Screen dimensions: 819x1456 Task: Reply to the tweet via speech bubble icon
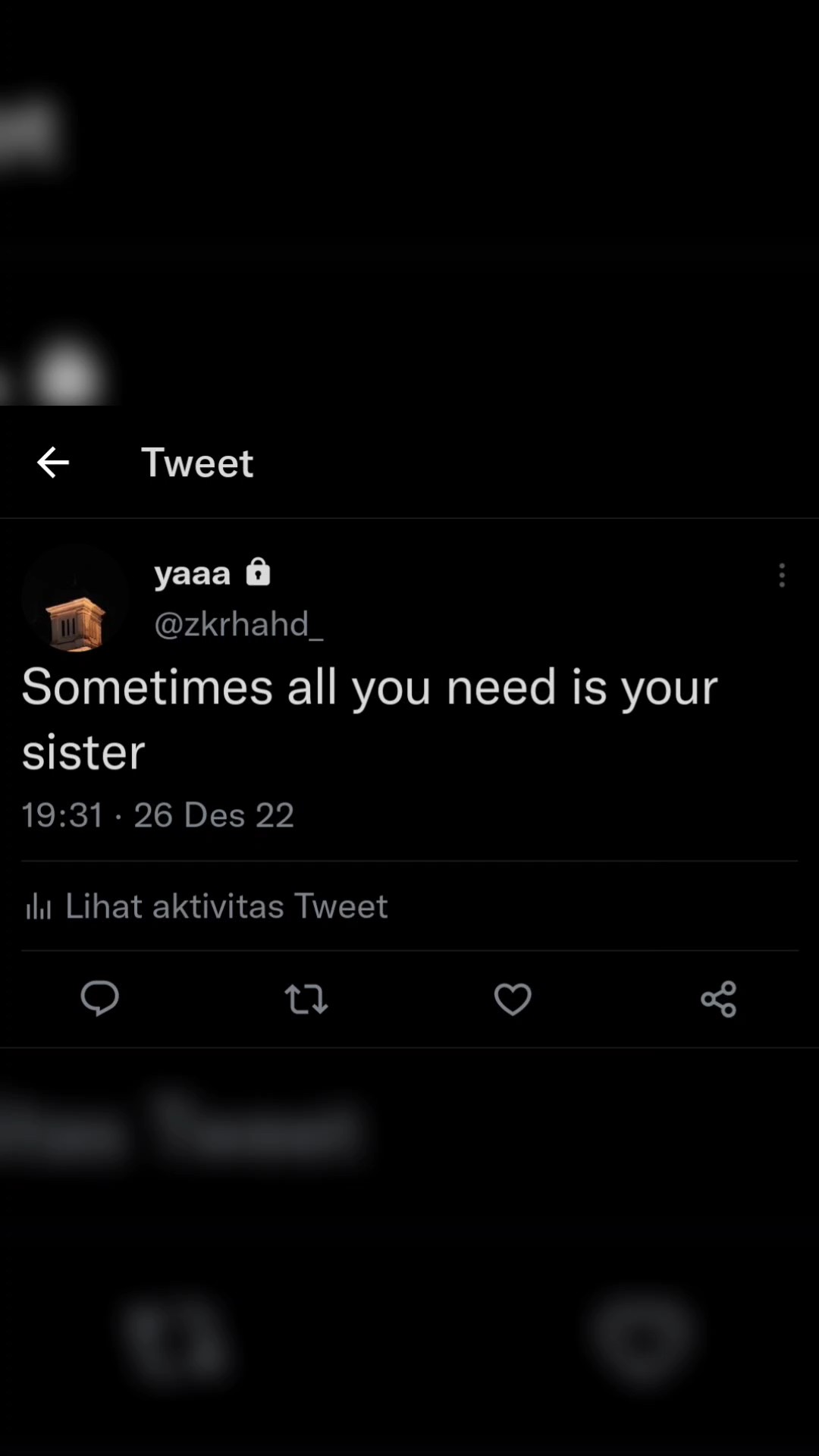[x=99, y=998]
